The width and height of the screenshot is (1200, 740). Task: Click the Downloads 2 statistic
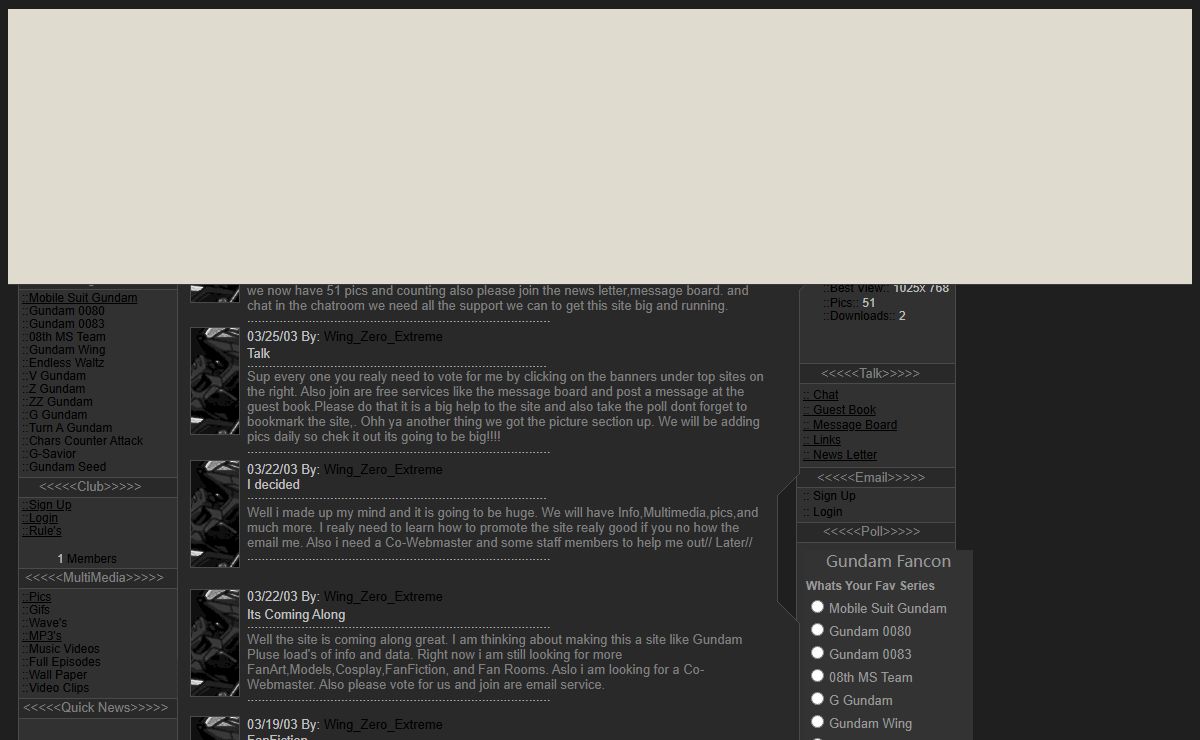tap(864, 316)
